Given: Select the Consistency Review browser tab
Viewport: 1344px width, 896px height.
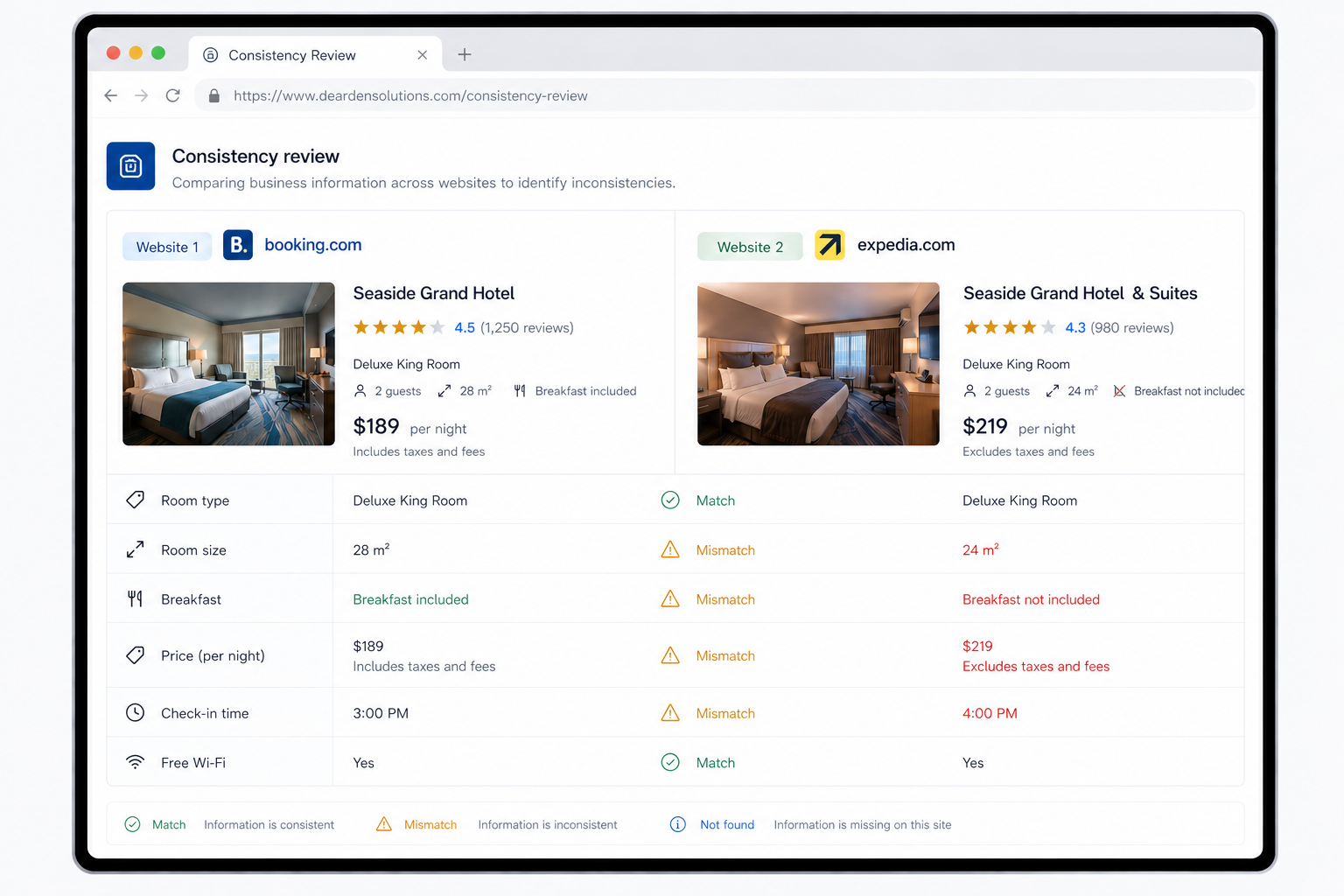Looking at the screenshot, I should [315, 54].
